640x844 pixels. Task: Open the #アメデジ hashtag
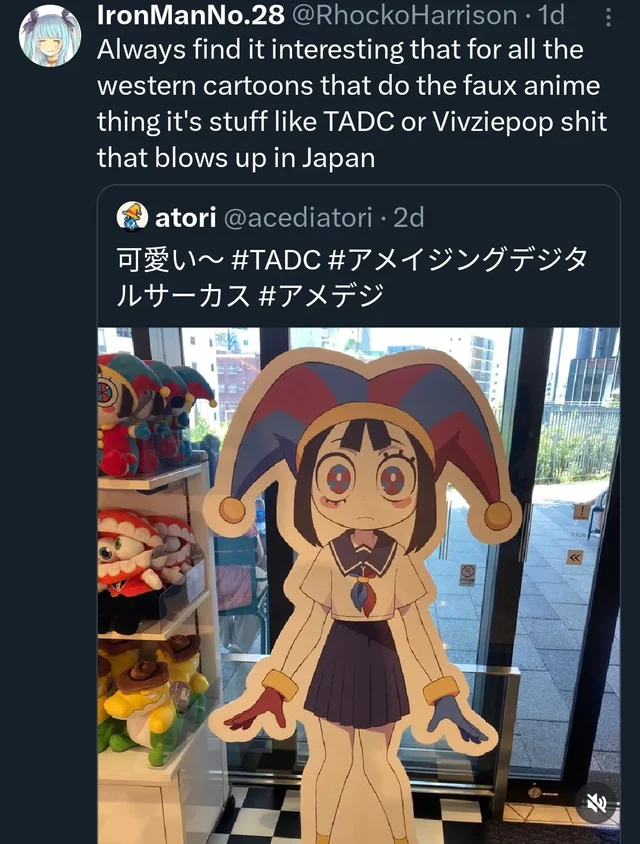pos(321,296)
